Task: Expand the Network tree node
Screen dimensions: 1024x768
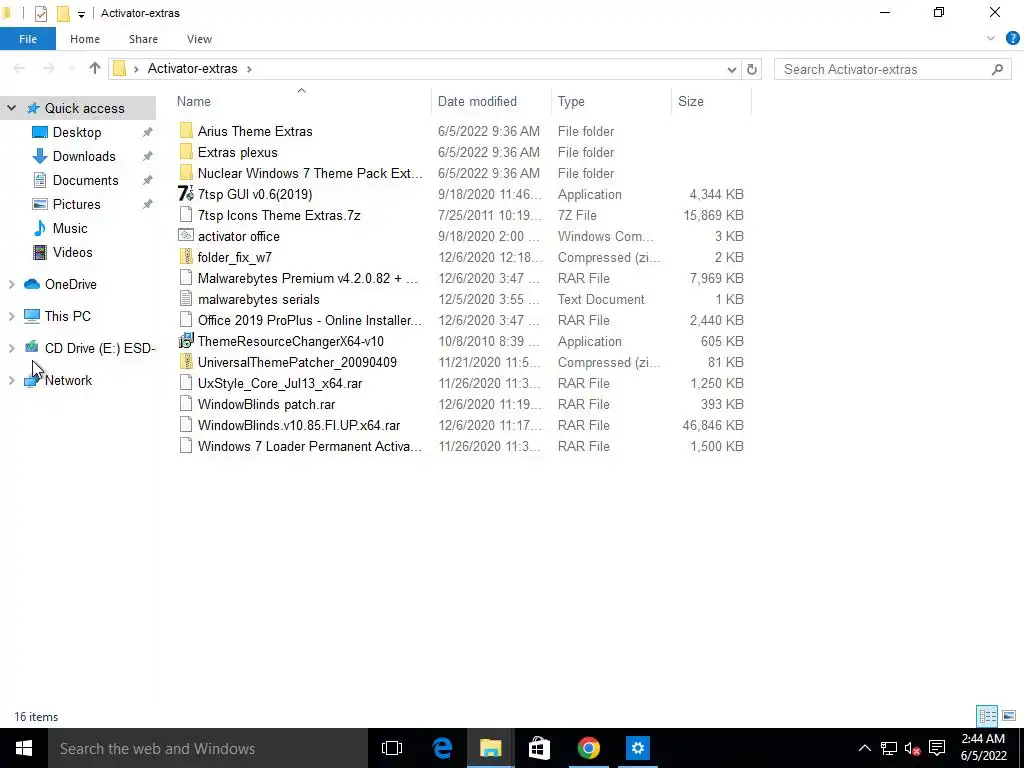Action: click(x=11, y=380)
